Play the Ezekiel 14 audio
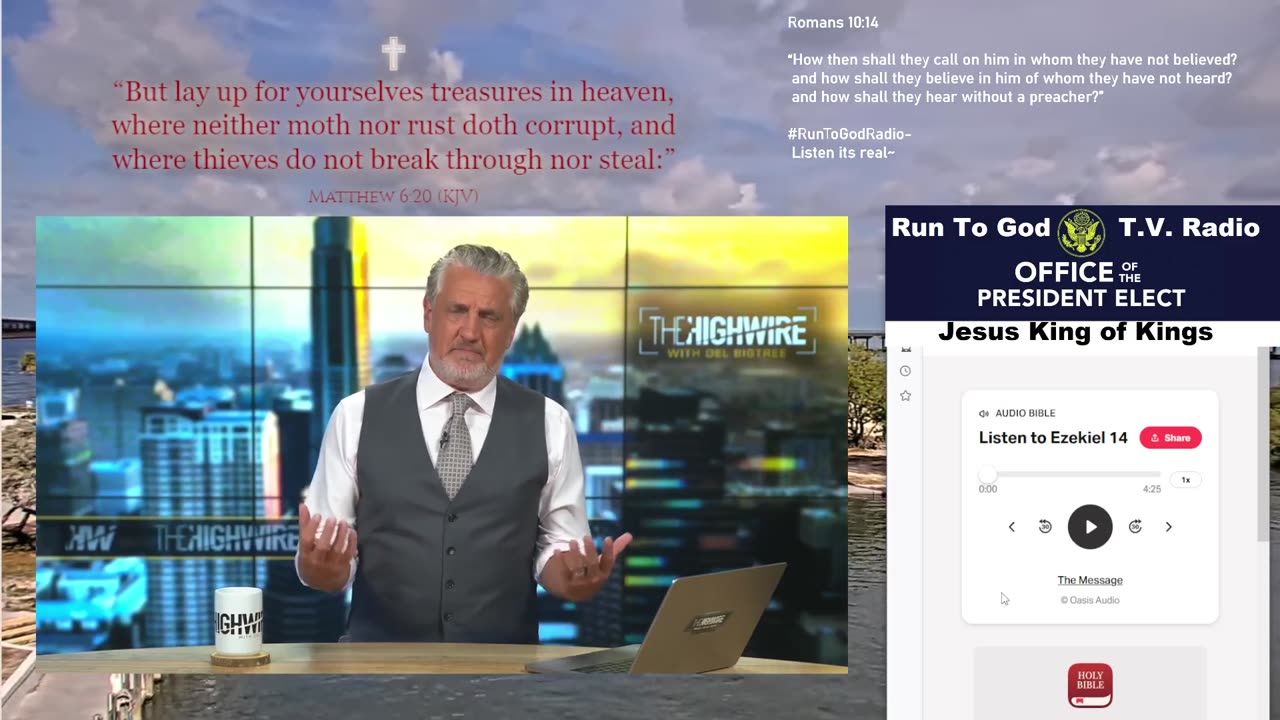Image resolution: width=1280 pixels, height=720 pixels. click(x=1090, y=527)
